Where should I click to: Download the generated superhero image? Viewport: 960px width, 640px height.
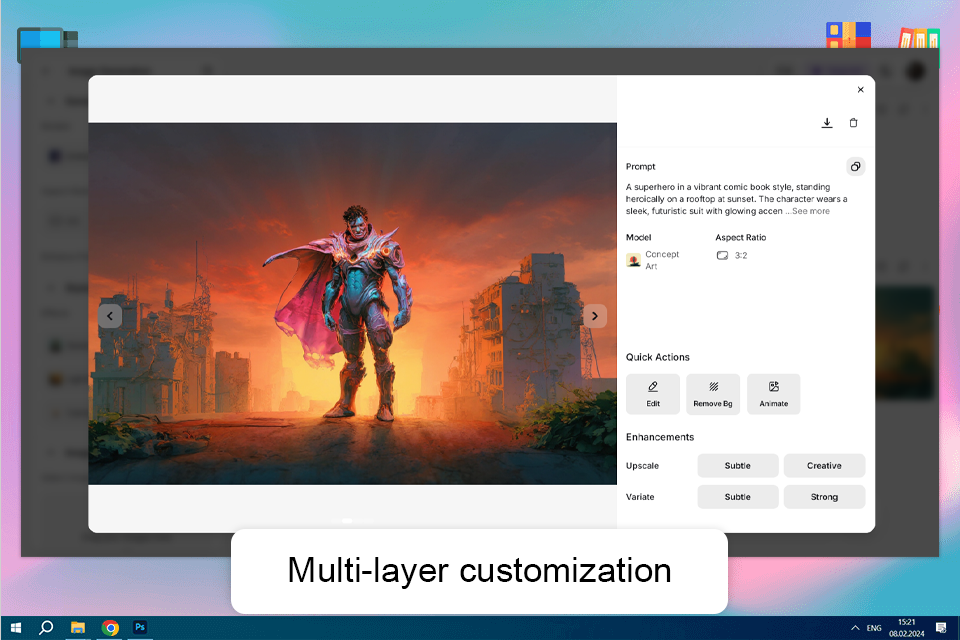point(827,122)
